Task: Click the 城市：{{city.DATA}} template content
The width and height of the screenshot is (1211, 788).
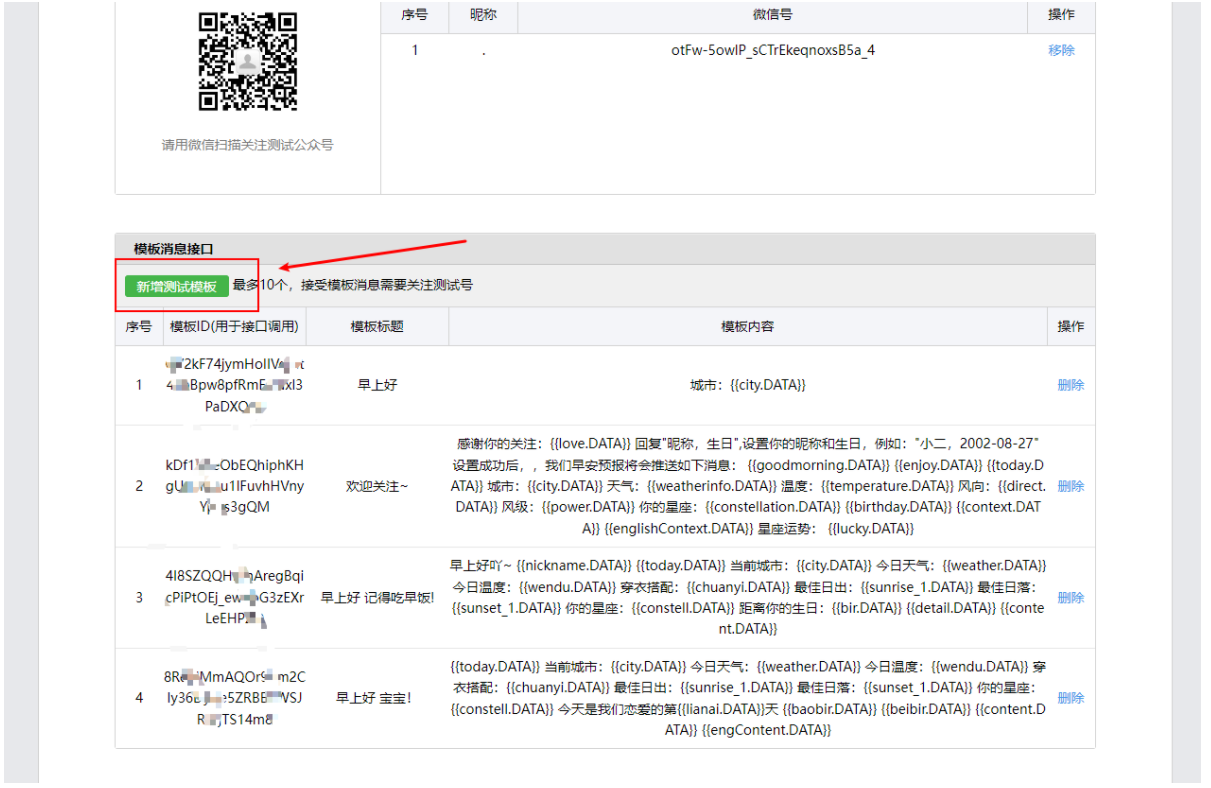Action: [x=747, y=385]
